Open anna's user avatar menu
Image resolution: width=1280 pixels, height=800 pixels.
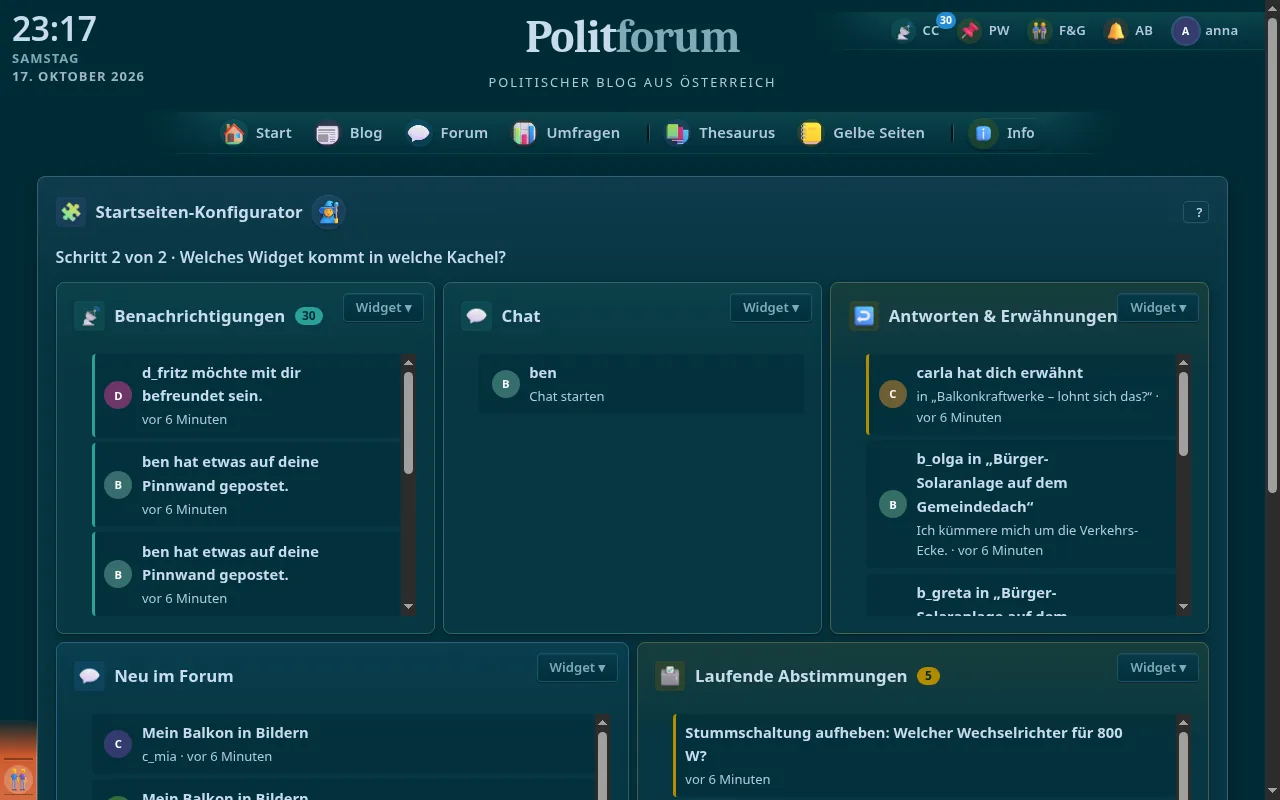pyautogui.click(x=1185, y=31)
